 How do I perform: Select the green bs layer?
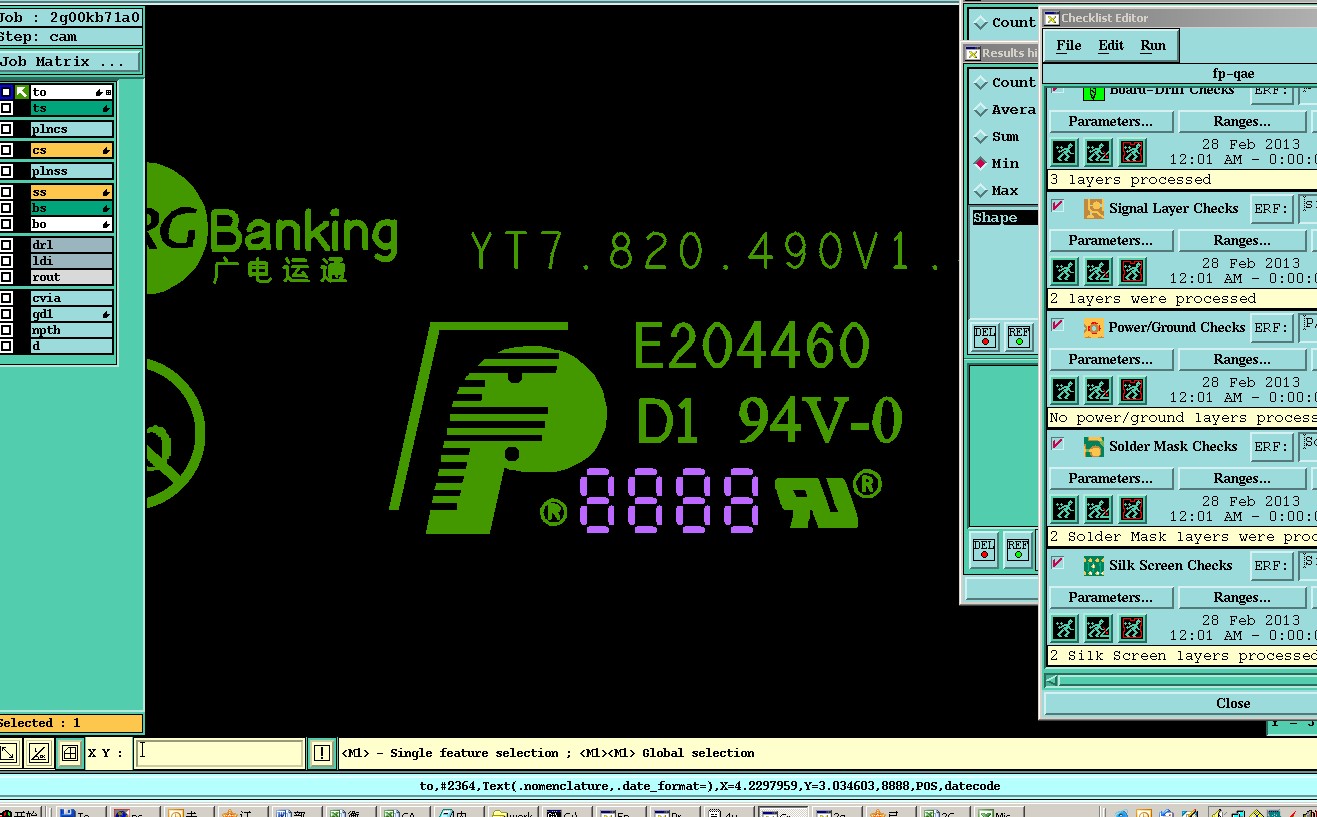pyautogui.click(x=71, y=208)
